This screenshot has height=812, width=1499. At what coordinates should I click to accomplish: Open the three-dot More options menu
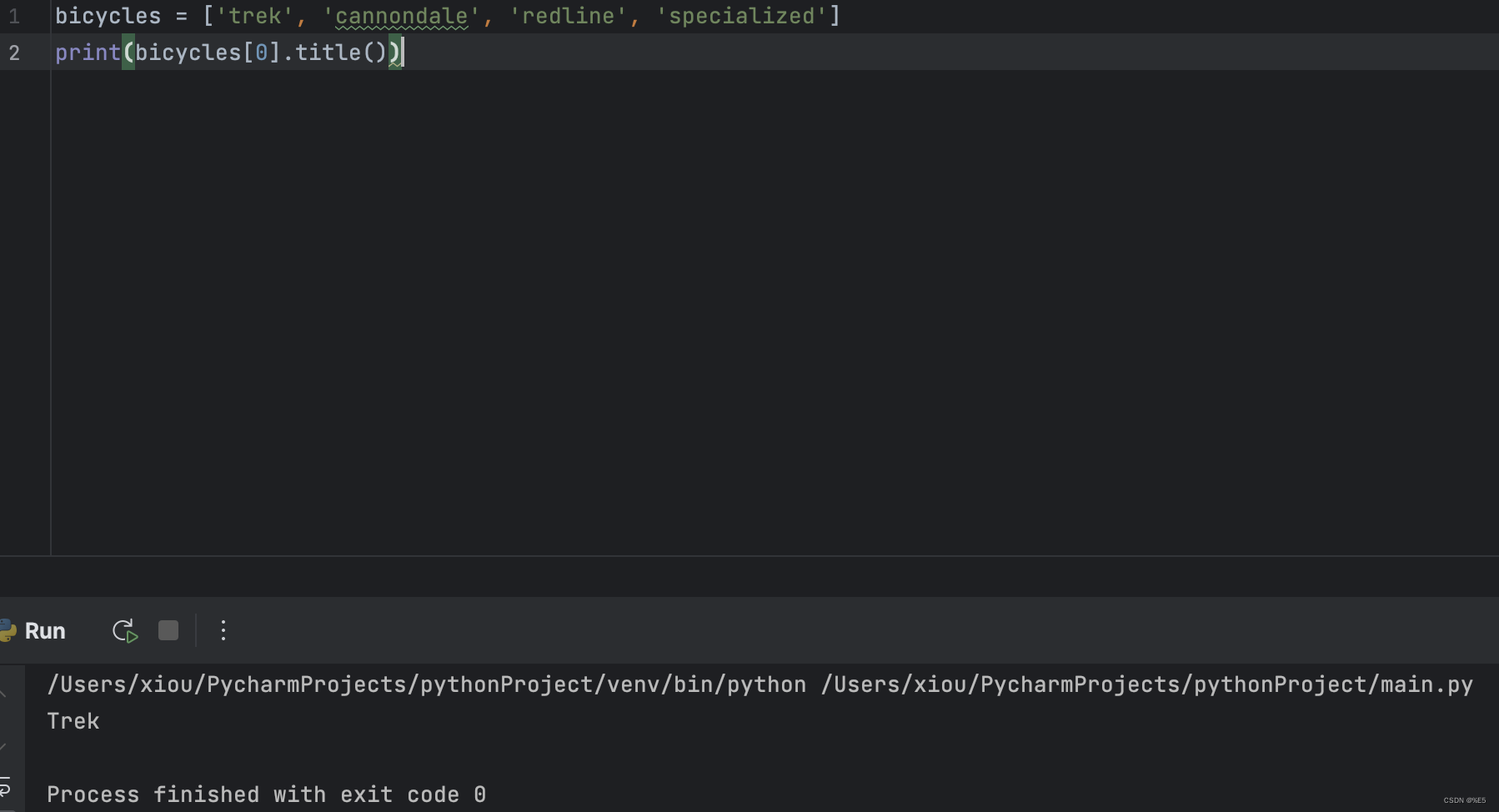[x=223, y=630]
